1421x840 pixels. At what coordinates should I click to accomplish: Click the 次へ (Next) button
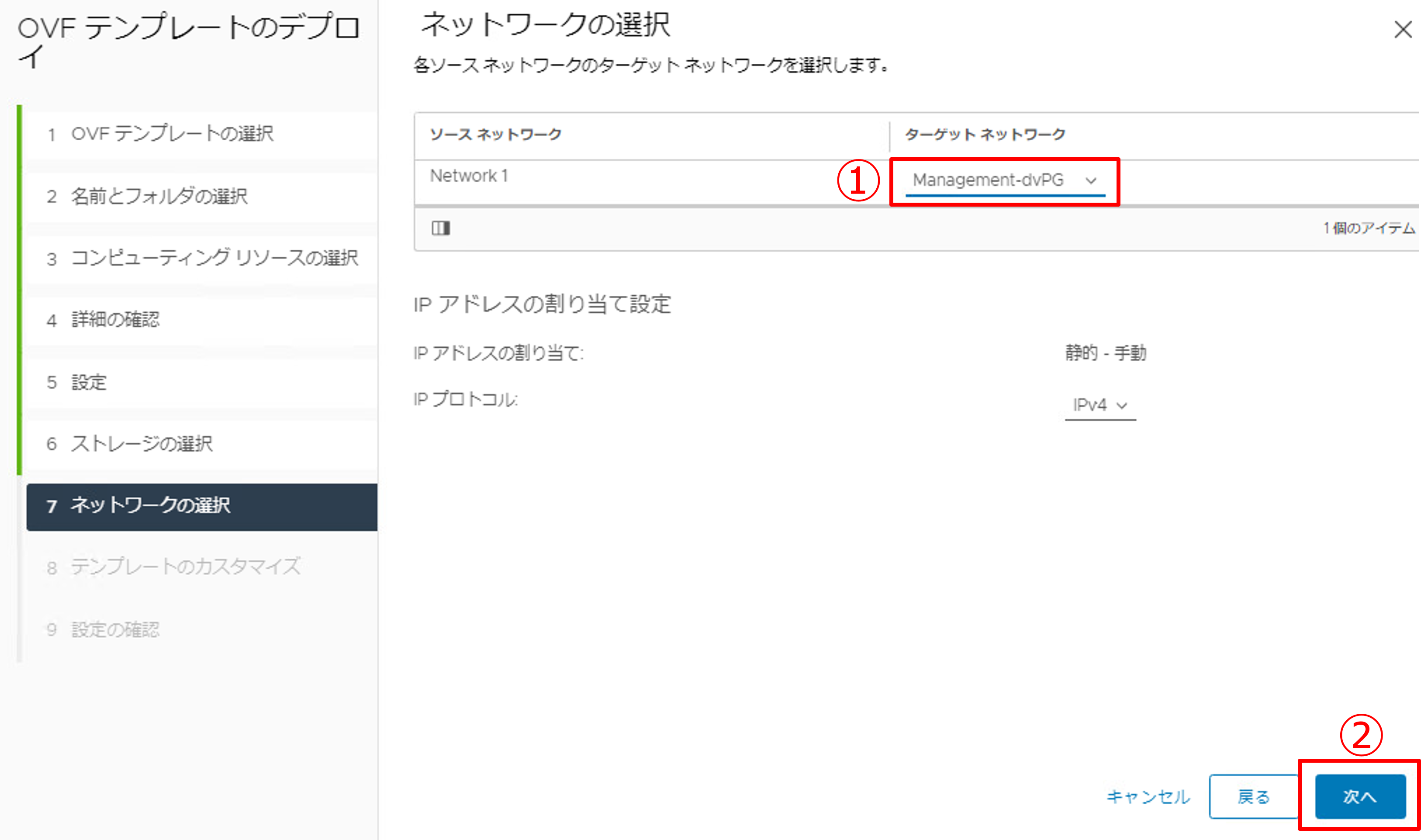(x=1359, y=796)
